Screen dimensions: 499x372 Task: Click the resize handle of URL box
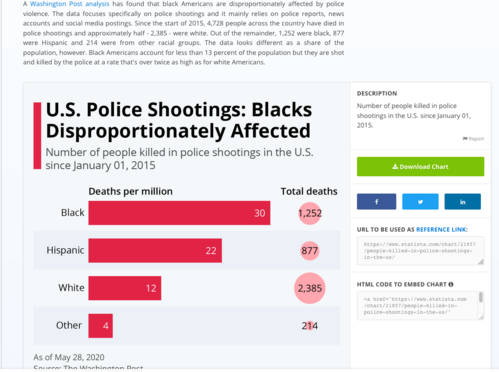point(481,262)
